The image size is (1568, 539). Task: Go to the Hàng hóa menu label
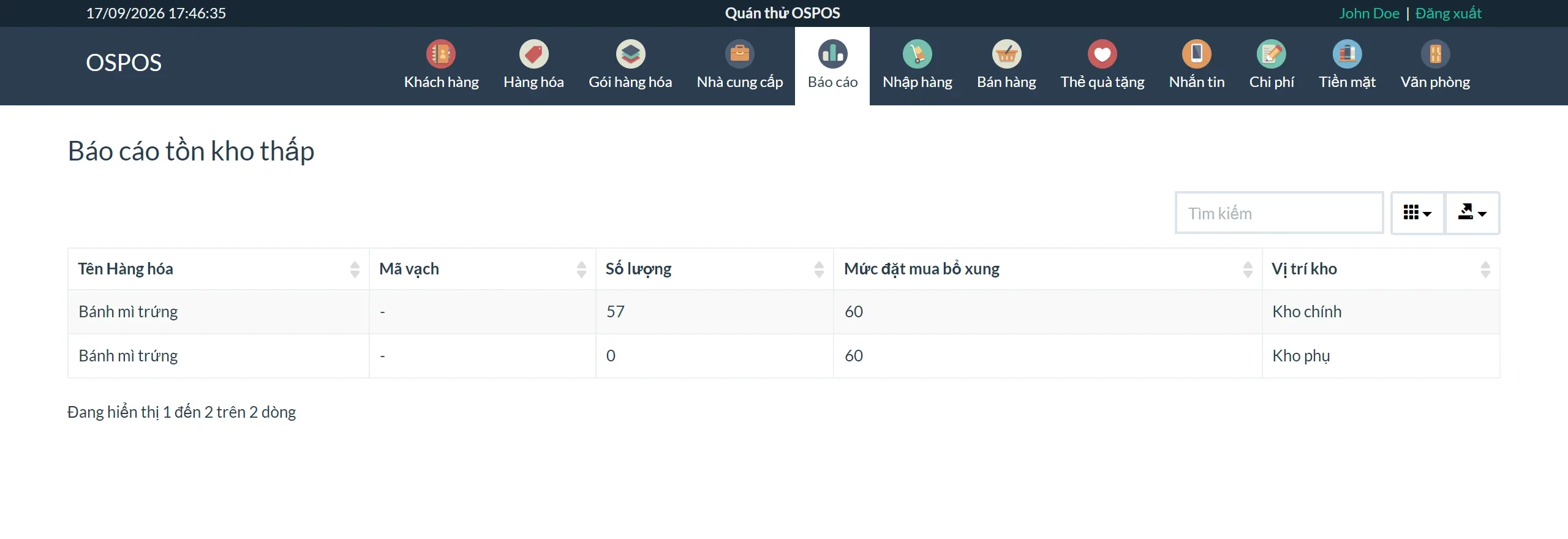(x=533, y=82)
